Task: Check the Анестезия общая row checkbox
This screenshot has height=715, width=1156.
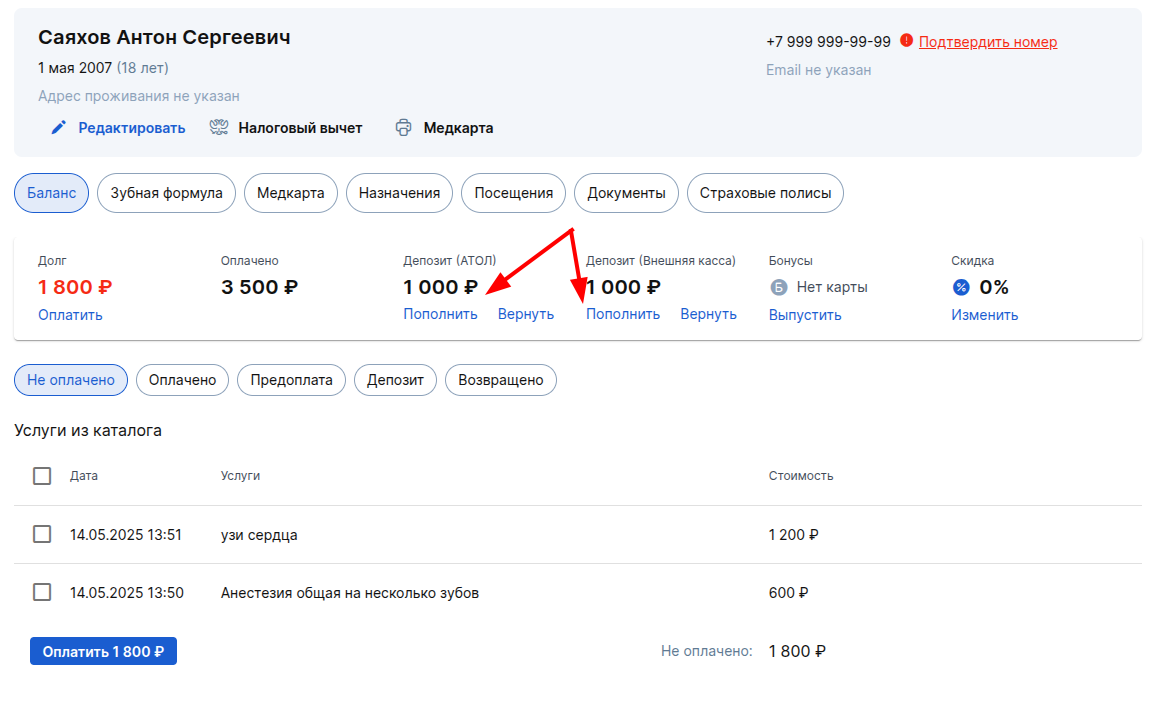Action: [x=42, y=593]
